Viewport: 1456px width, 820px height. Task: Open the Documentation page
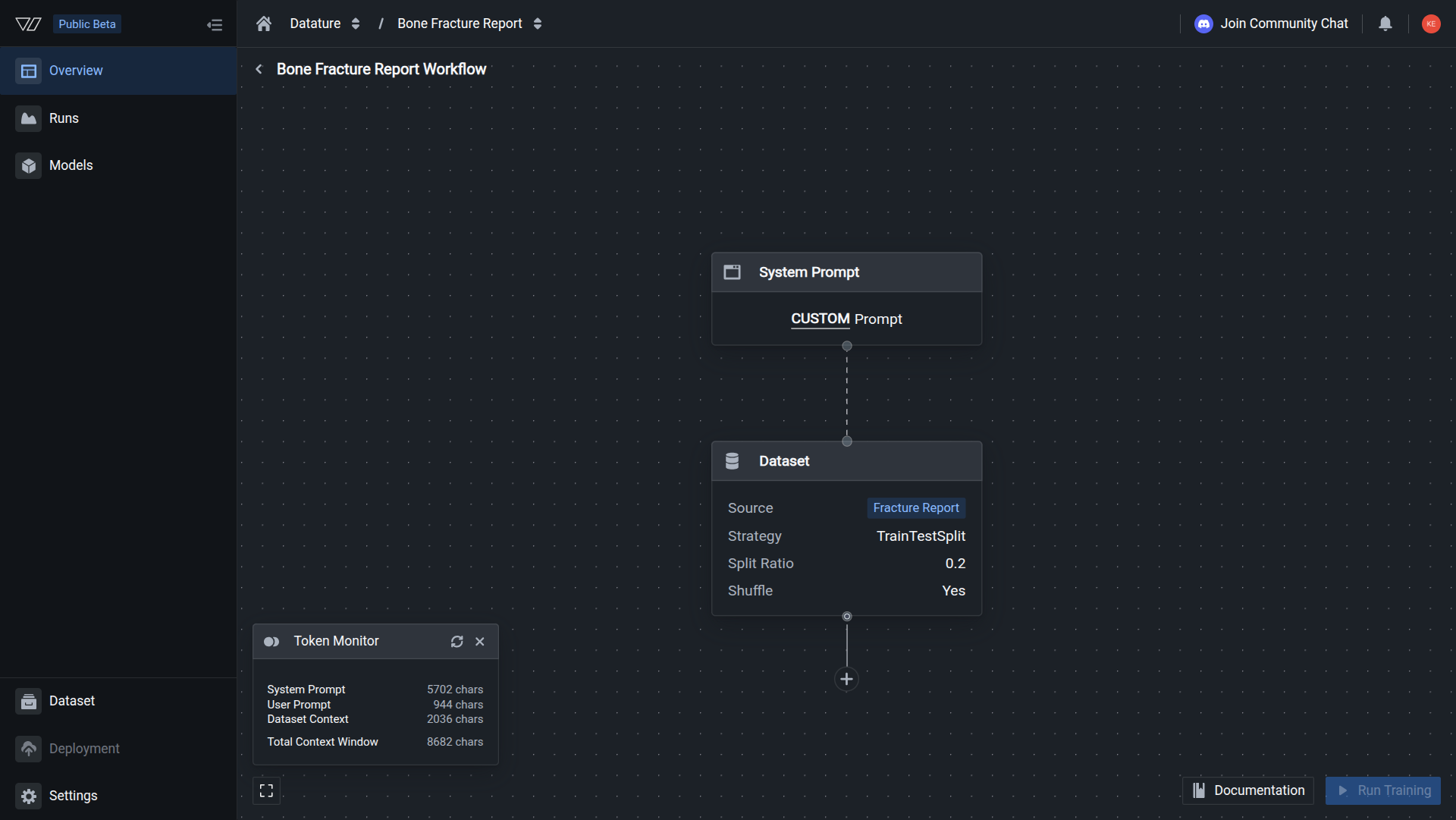1247,790
